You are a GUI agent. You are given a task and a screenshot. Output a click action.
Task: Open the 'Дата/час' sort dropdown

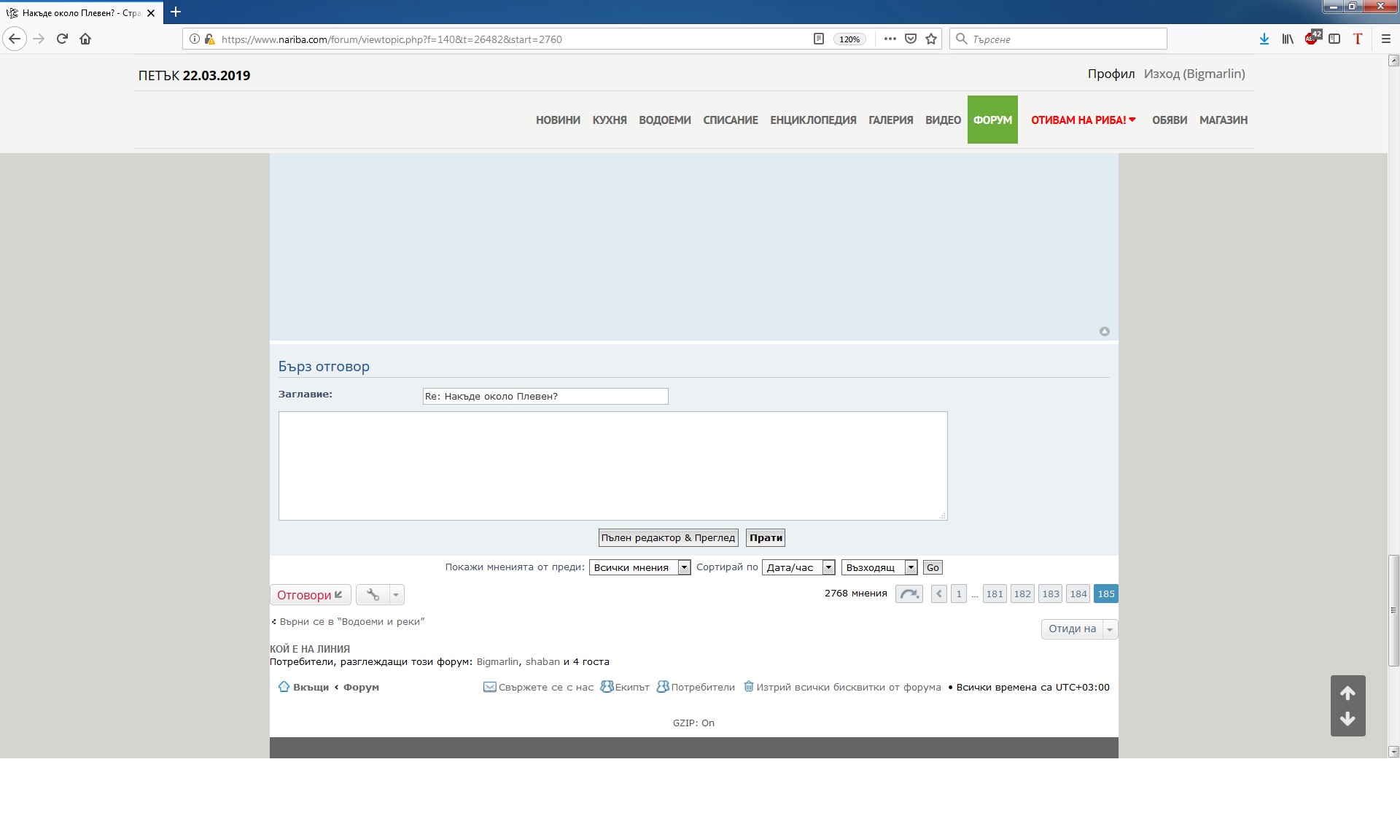(x=798, y=567)
